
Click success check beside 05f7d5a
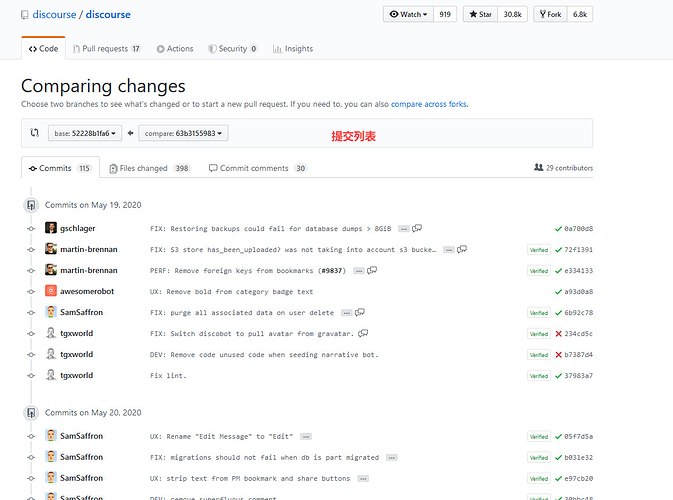[558, 437]
